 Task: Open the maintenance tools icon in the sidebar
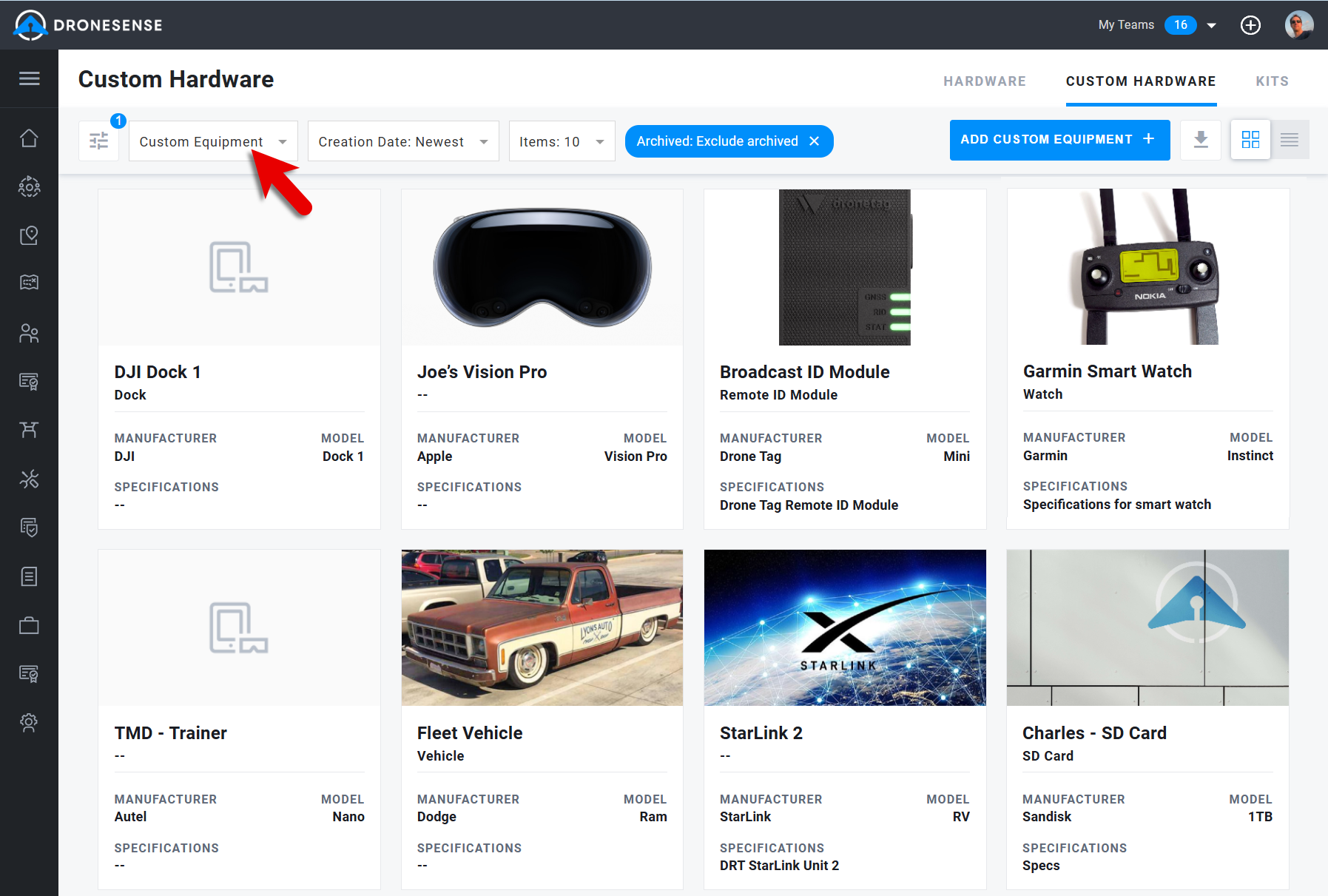(x=29, y=479)
